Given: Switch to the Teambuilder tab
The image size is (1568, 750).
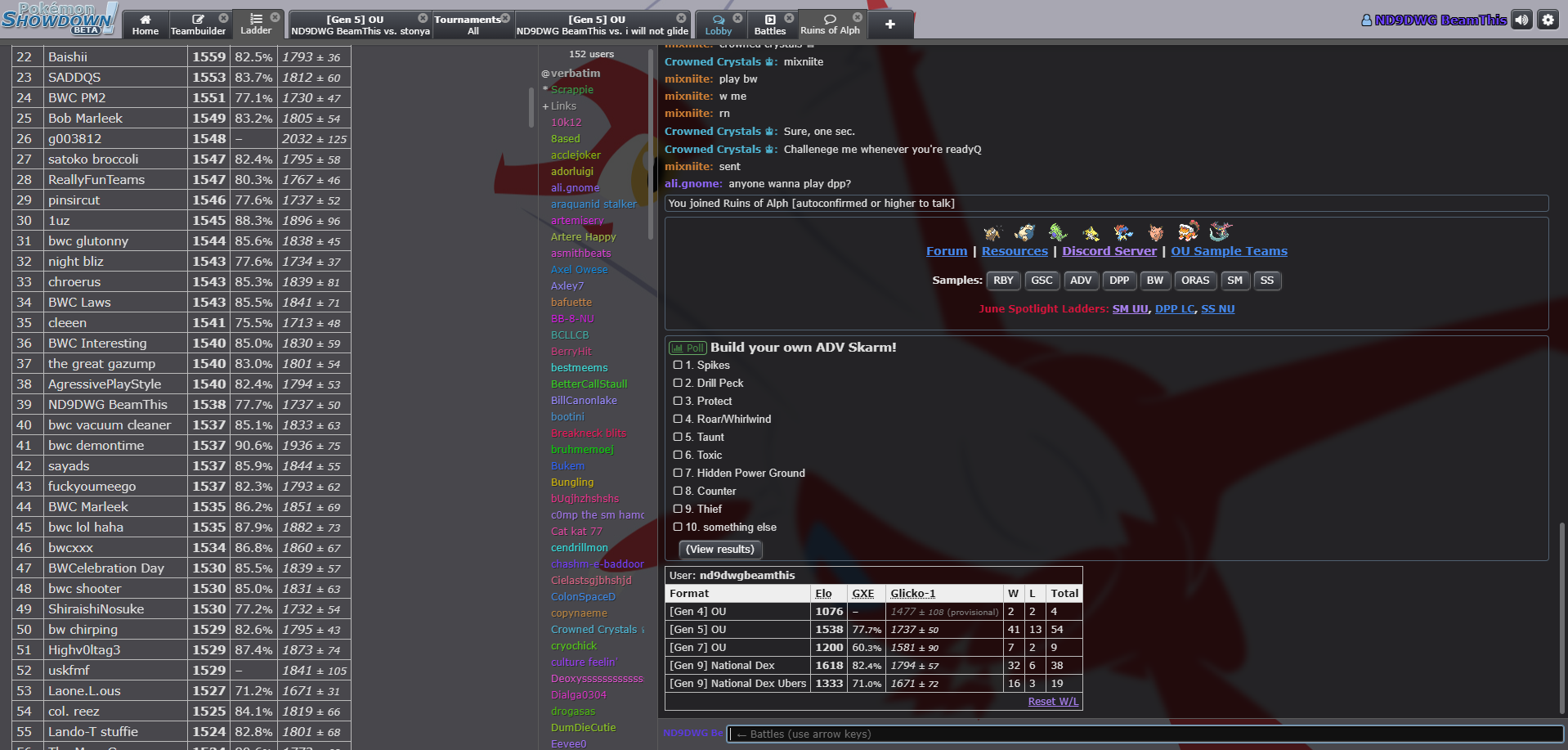Looking at the screenshot, I should click(x=198, y=25).
